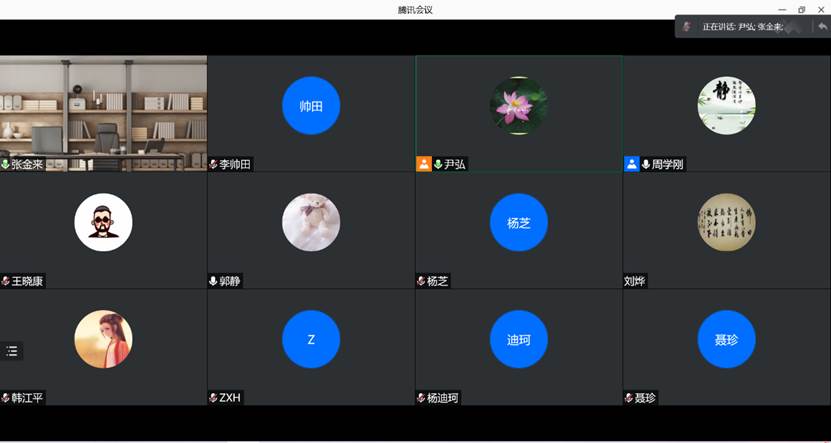Click the list icon at left edge
The height and width of the screenshot is (443, 831).
pos(12,351)
